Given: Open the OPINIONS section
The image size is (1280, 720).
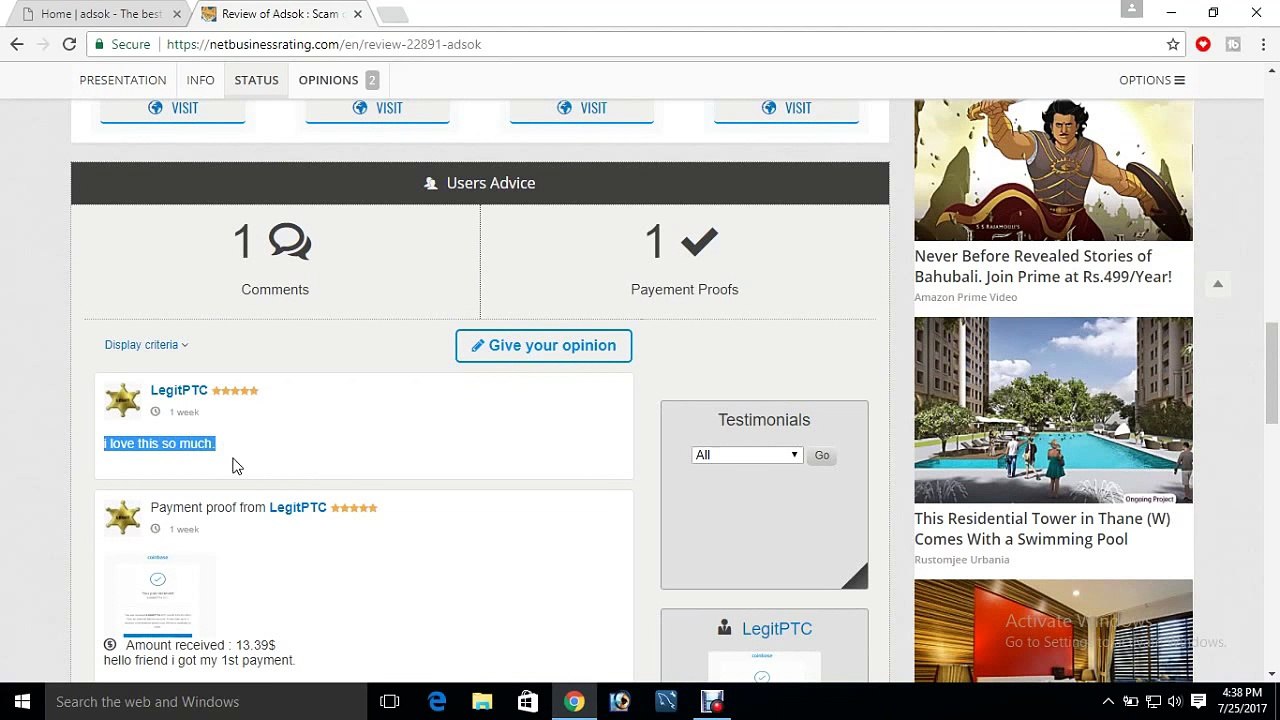Looking at the screenshot, I should [x=338, y=80].
